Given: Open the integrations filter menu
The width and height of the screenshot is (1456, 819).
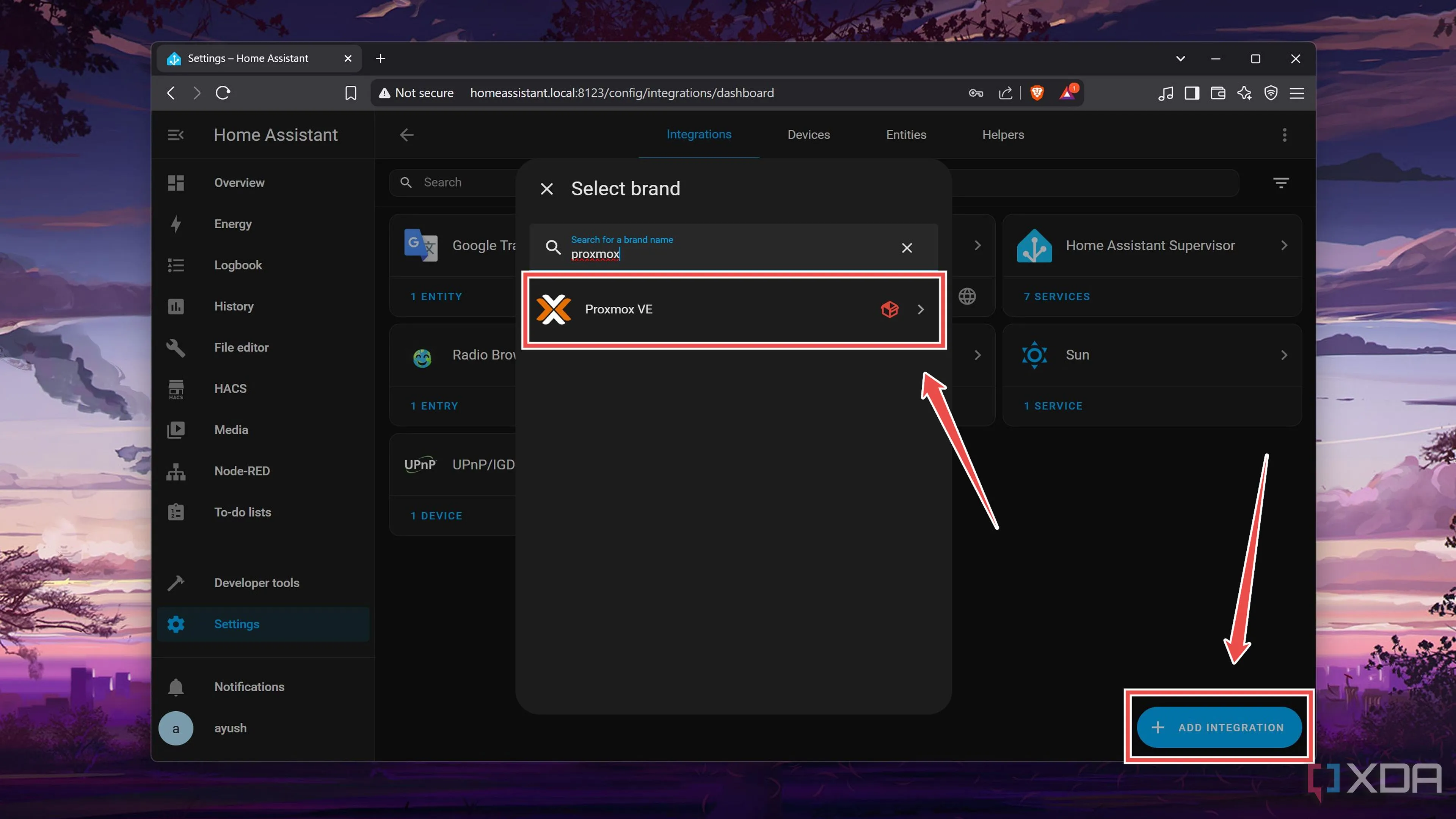Looking at the screenshot, I should (1281, 182).
